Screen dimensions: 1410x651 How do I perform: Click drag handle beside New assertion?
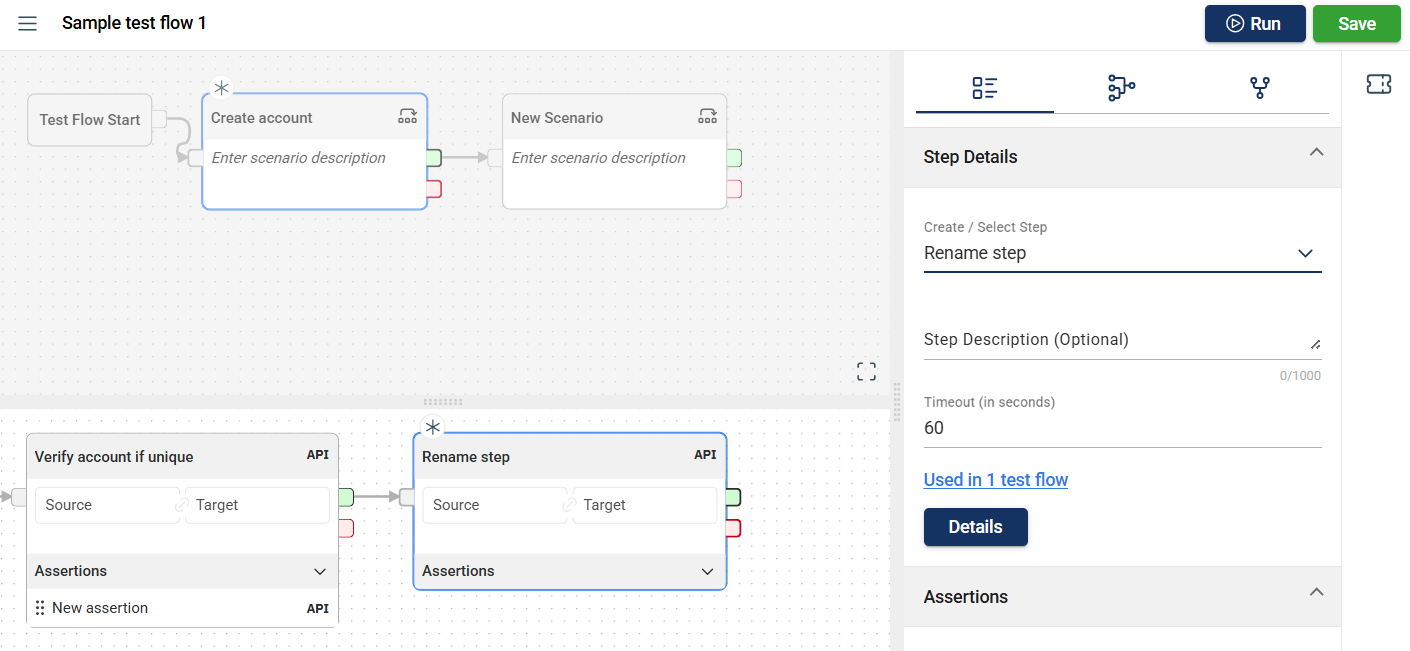pos(40,608)
